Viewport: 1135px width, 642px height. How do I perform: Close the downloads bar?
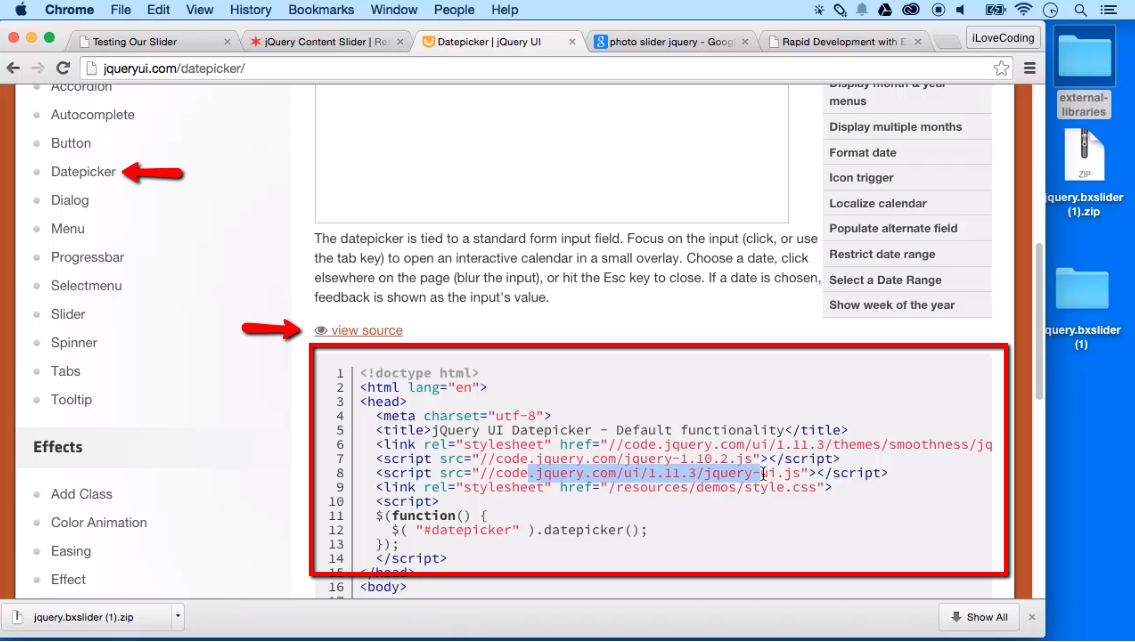(1032, 617)
